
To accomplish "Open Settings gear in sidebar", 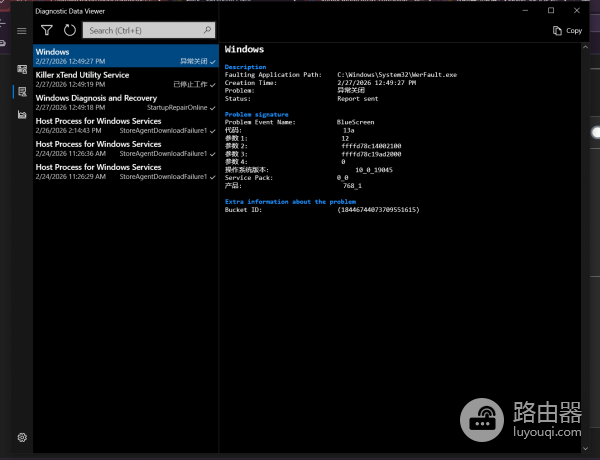I will 22,437.
